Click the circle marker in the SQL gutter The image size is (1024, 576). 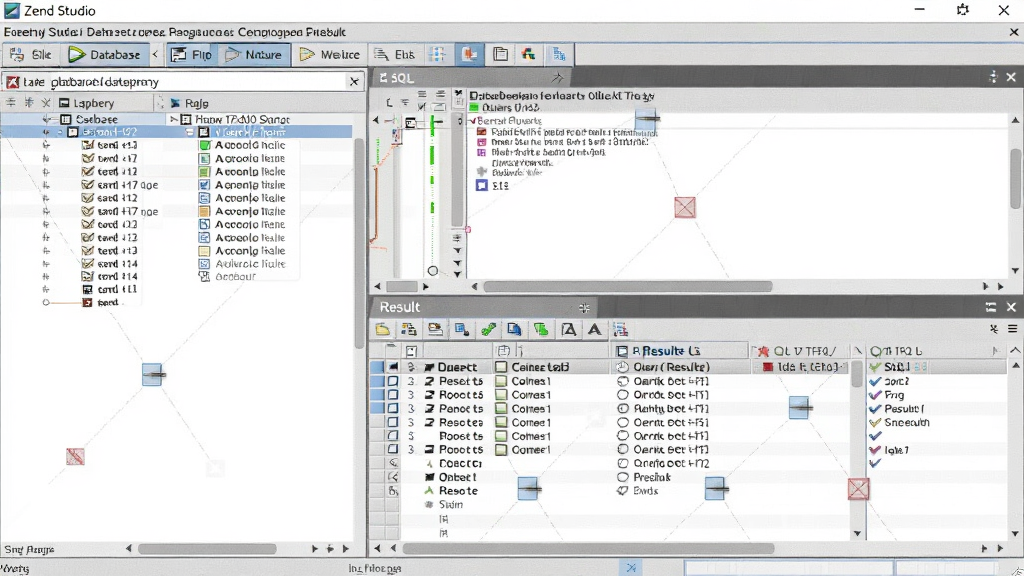(x=433, y=270)
